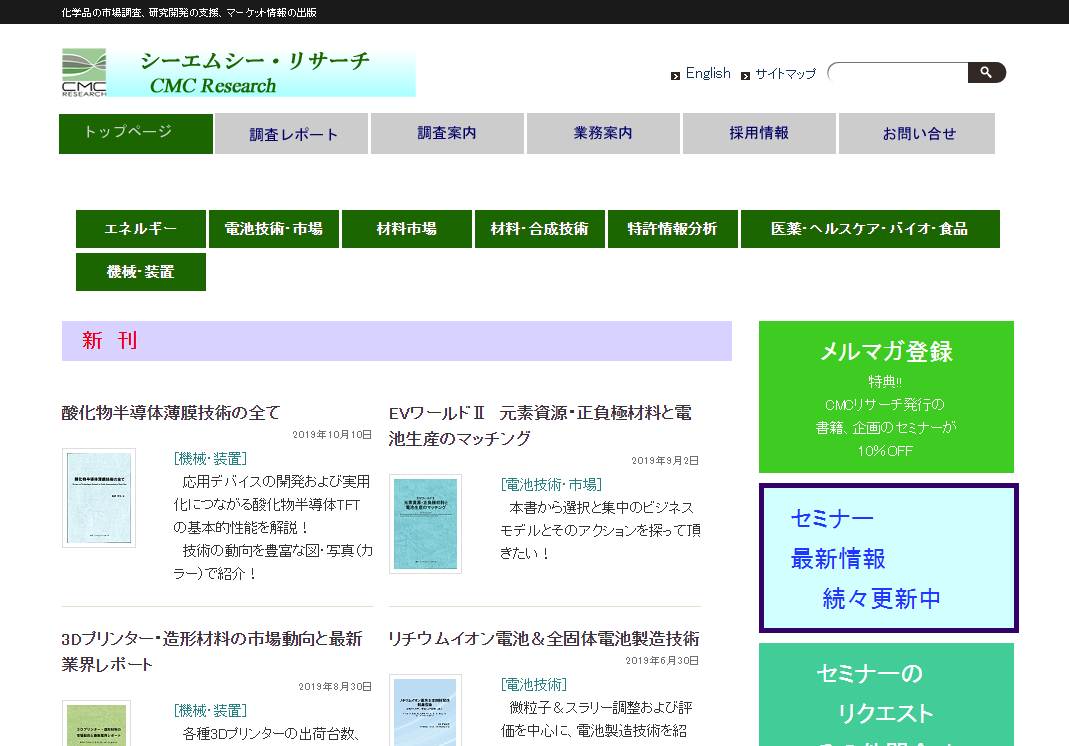The image size is (1069, 746).
Task: Open the 酸化物半導体薄膜技術の全て book cover thumbnail
Action: pos(99,498)
